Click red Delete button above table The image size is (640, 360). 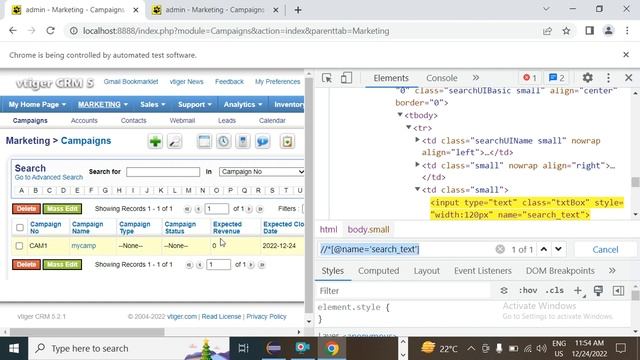[x=26, y=209]
